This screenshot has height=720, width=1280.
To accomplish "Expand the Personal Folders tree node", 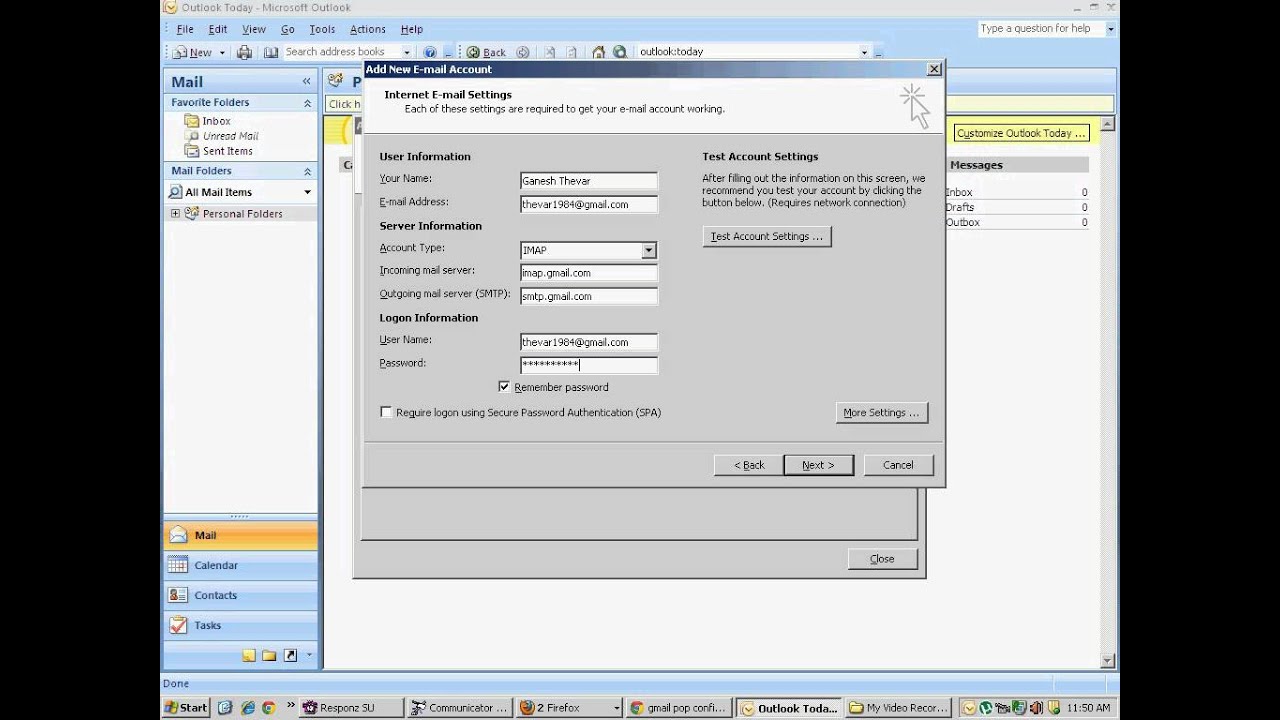I will tap(175, 213).
